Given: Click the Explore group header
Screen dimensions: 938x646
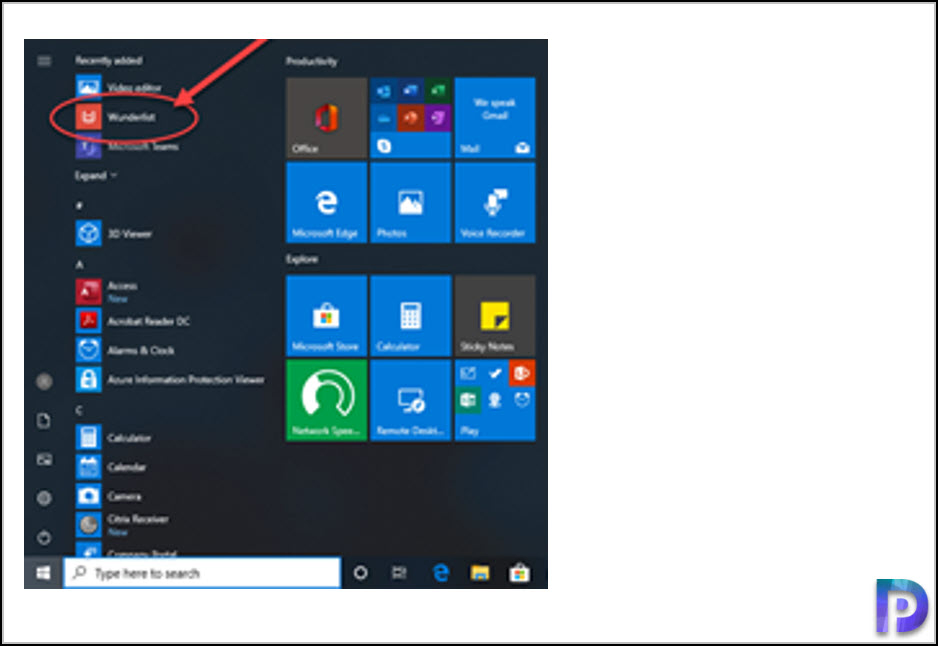Looking at the screenshot, I should click(302, 259).
